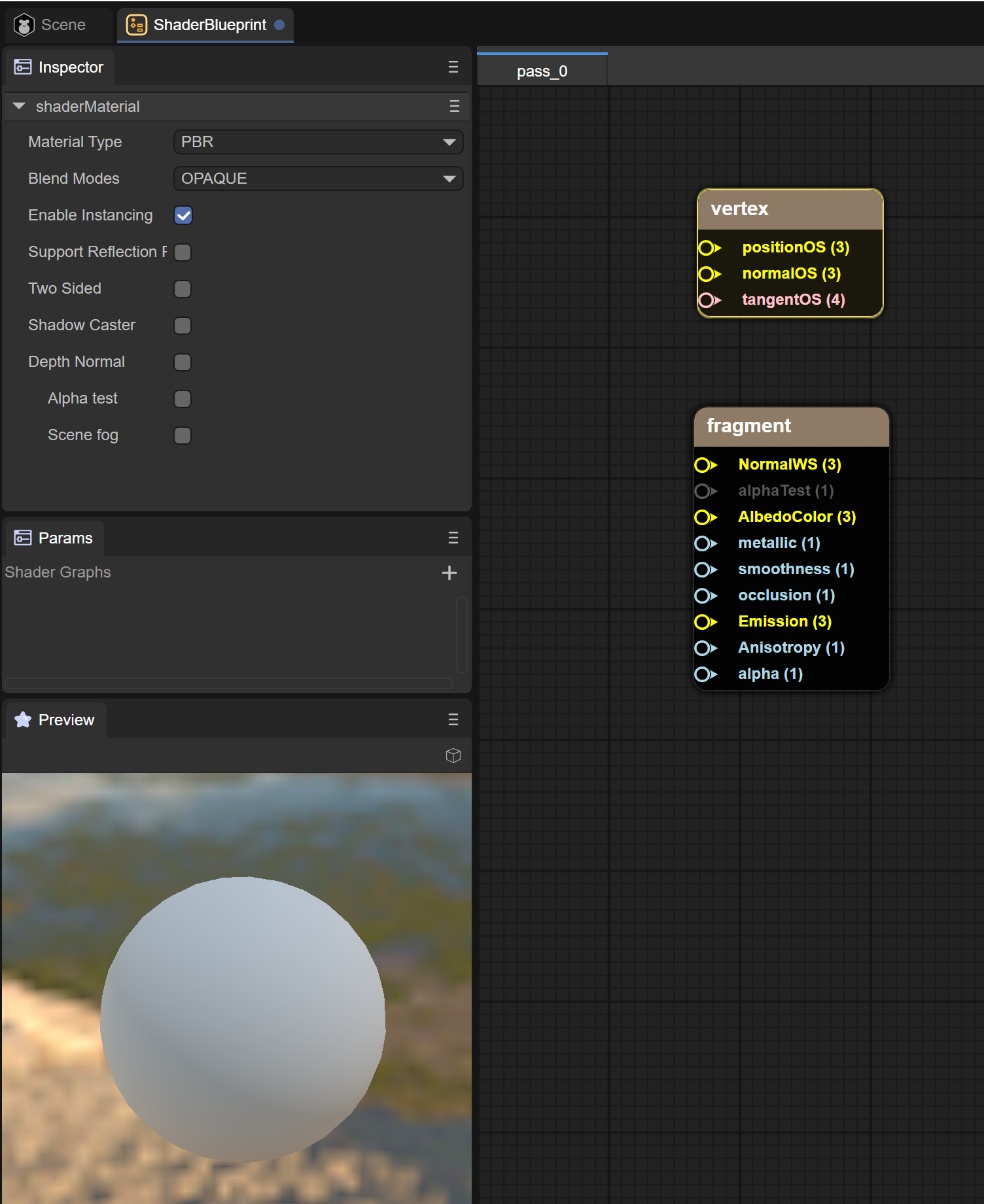Enable the Two Sided checkbox
The width and height of the screenshot is (984, 1204).
(x=183, y=288)
